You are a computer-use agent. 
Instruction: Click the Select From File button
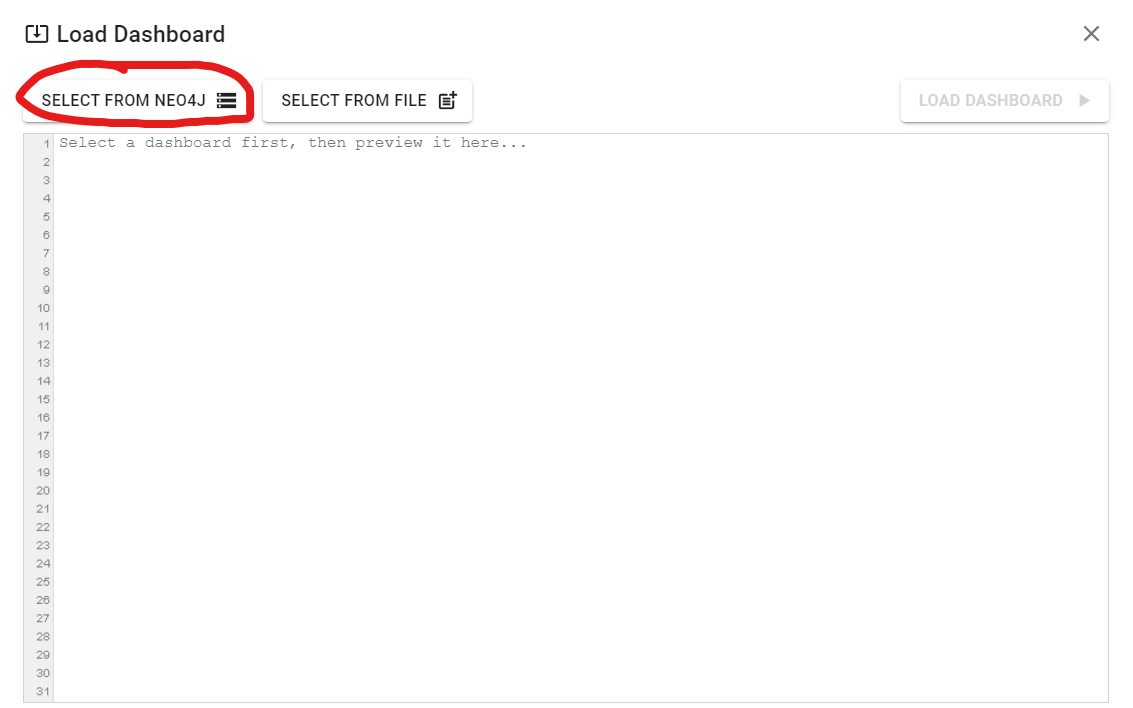pos(367,100)
